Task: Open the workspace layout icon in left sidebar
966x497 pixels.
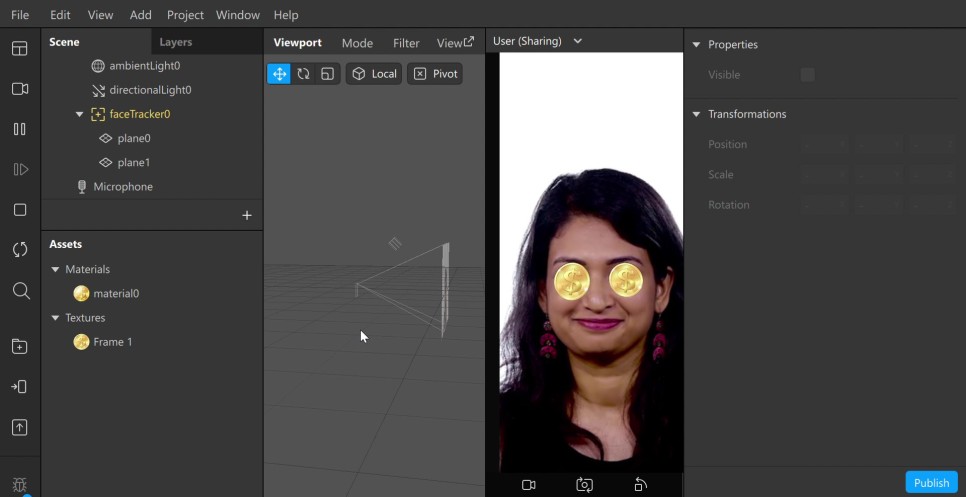Action: pyautogui.click(x=20, y=48)
